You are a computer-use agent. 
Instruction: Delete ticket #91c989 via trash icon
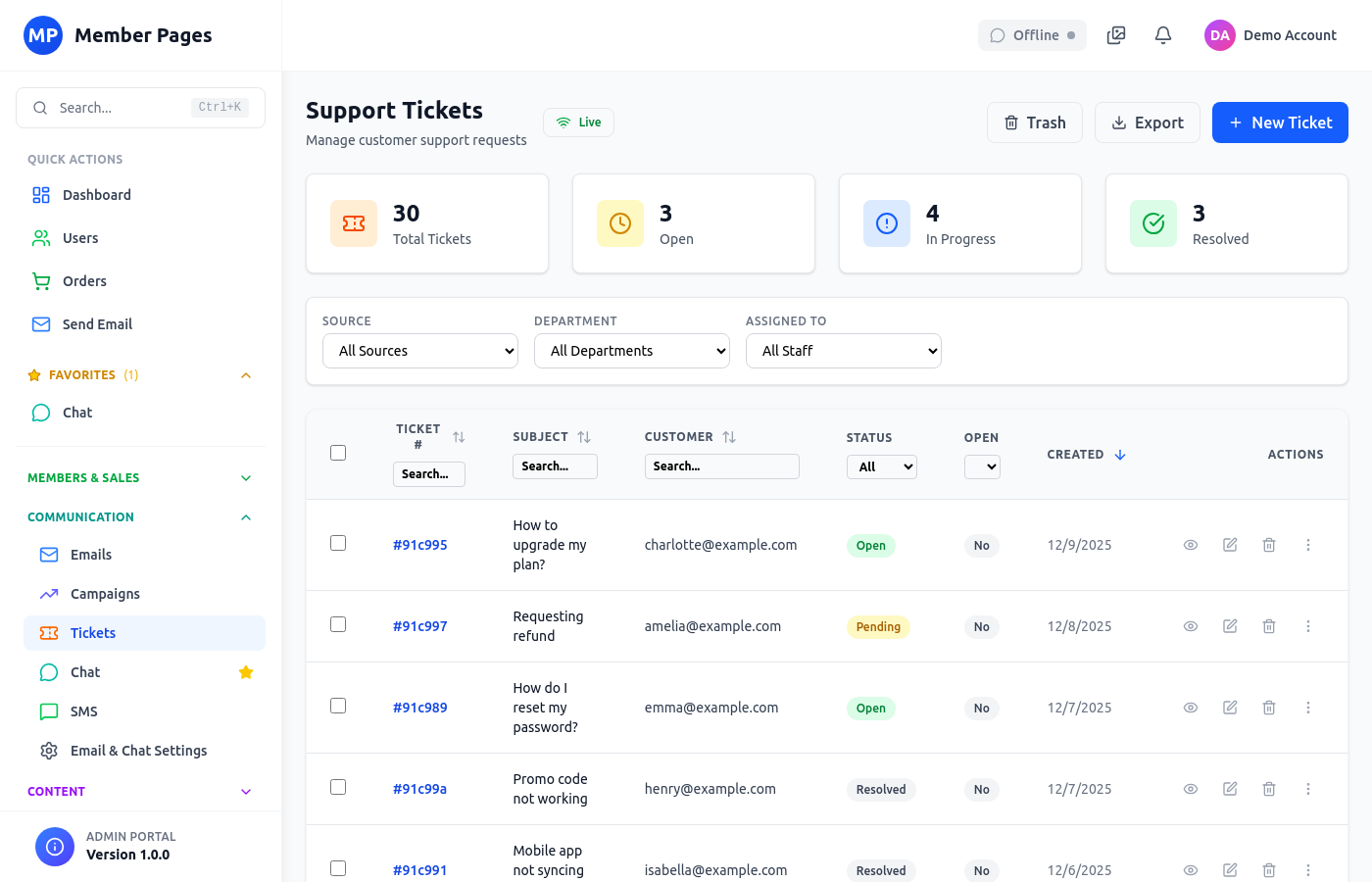point(1269,708)
